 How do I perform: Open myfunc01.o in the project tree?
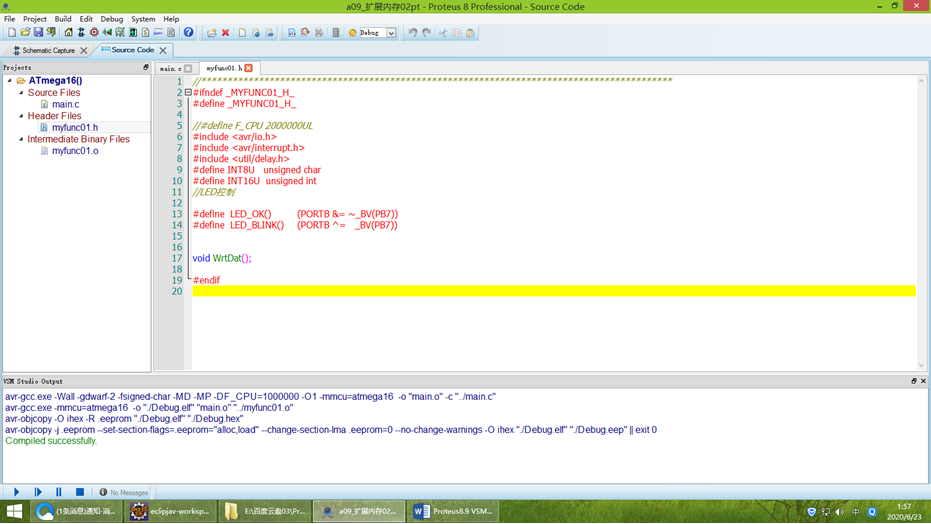point(75,151)
